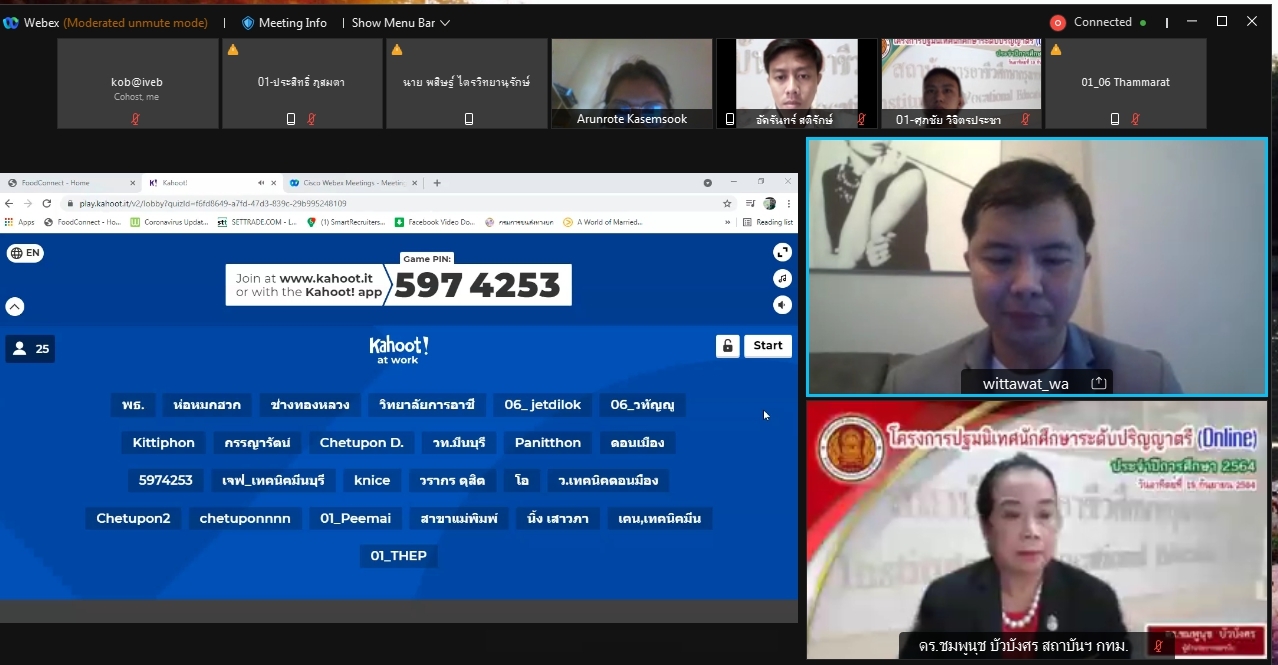Bookmark this page with the star icon
Viewport: 1278px width, 665px height.
click(727, 203)
